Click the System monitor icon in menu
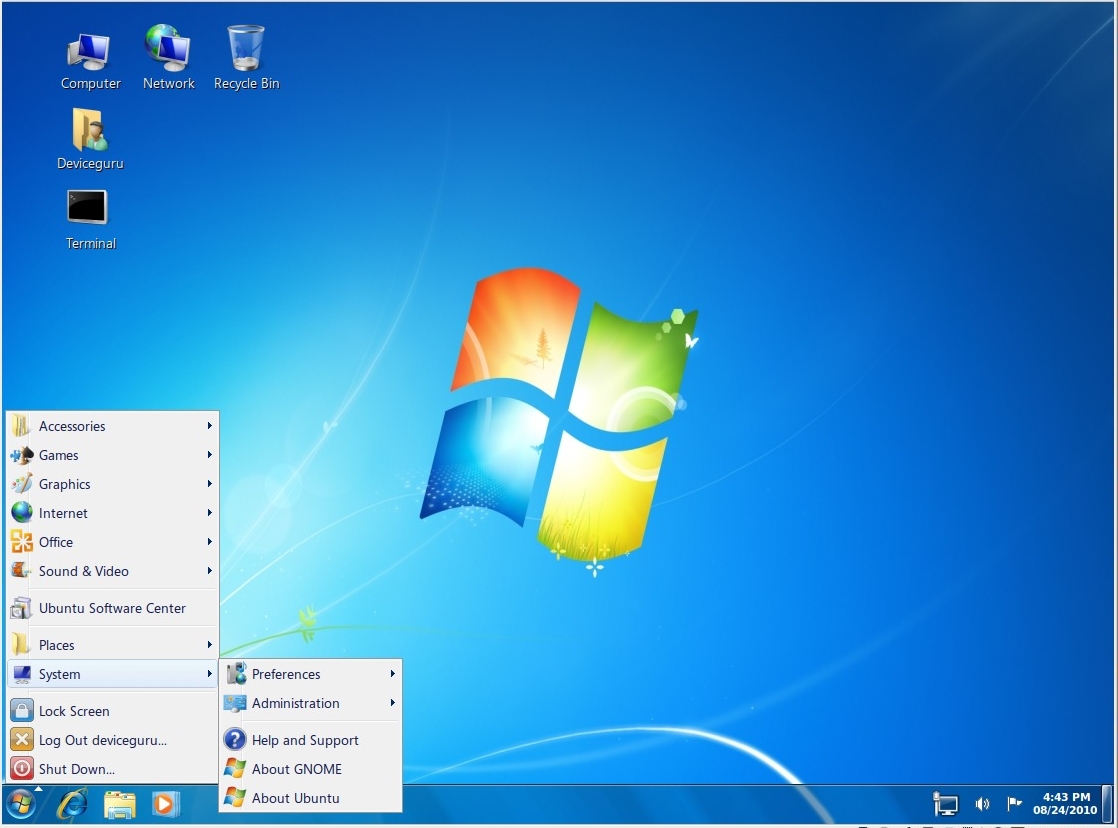Screen dimensions: 1118x828 pyautogui.click(x=21, y=674)
